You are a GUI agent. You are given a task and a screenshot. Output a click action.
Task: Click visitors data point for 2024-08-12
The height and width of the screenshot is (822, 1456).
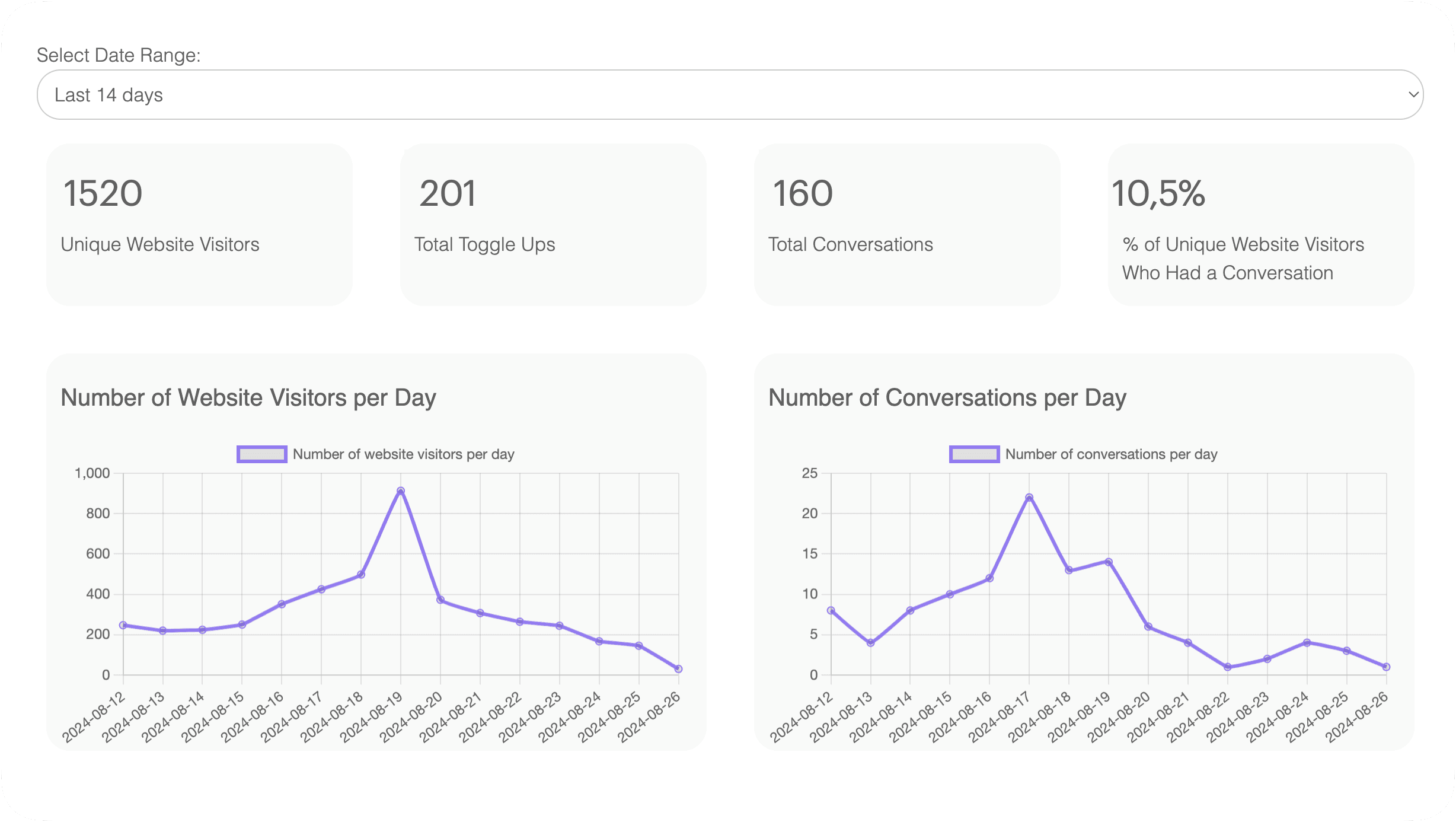tap(123, 625)
